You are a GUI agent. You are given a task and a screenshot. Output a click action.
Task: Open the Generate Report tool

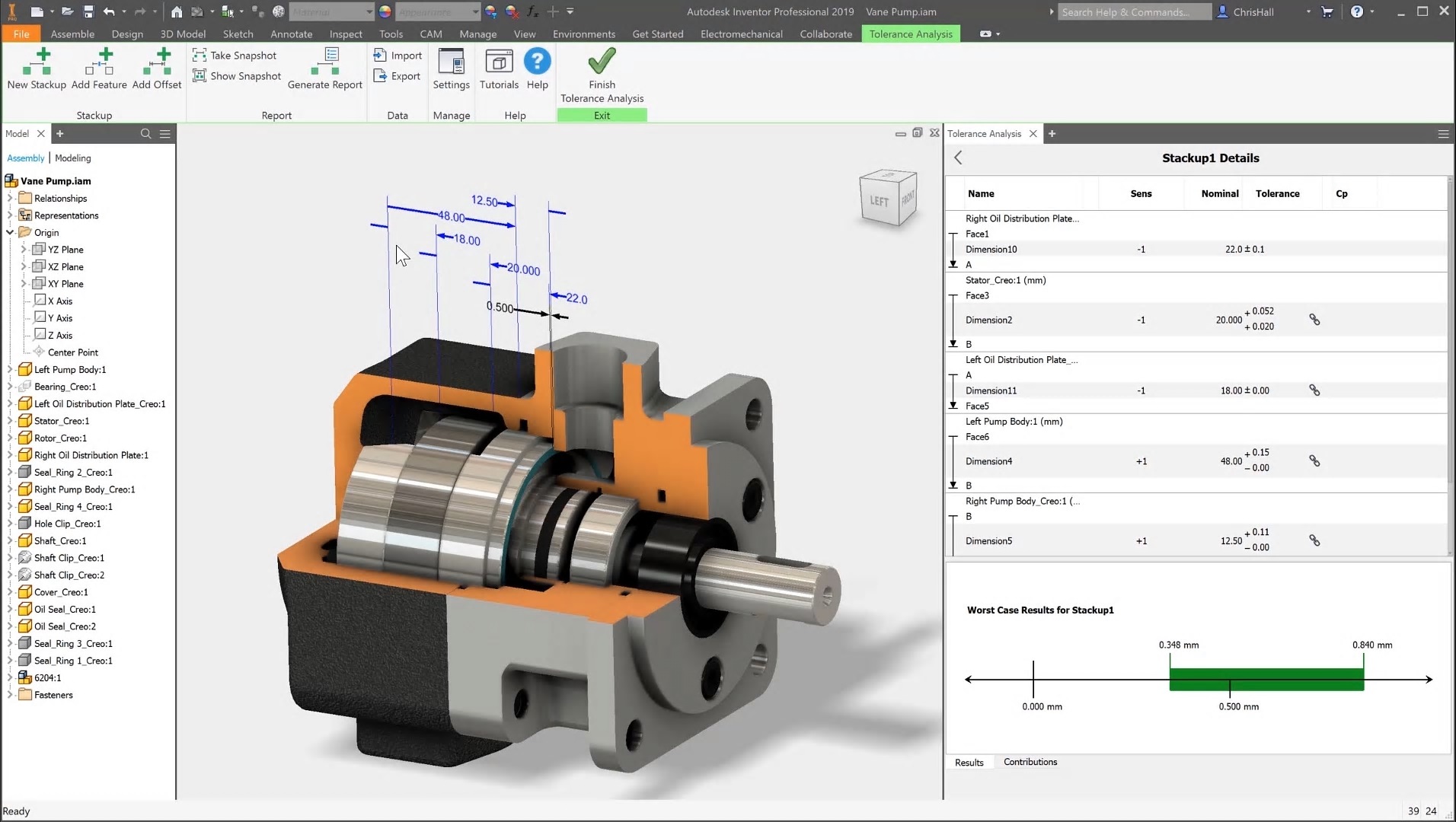(x=325, y=68)
